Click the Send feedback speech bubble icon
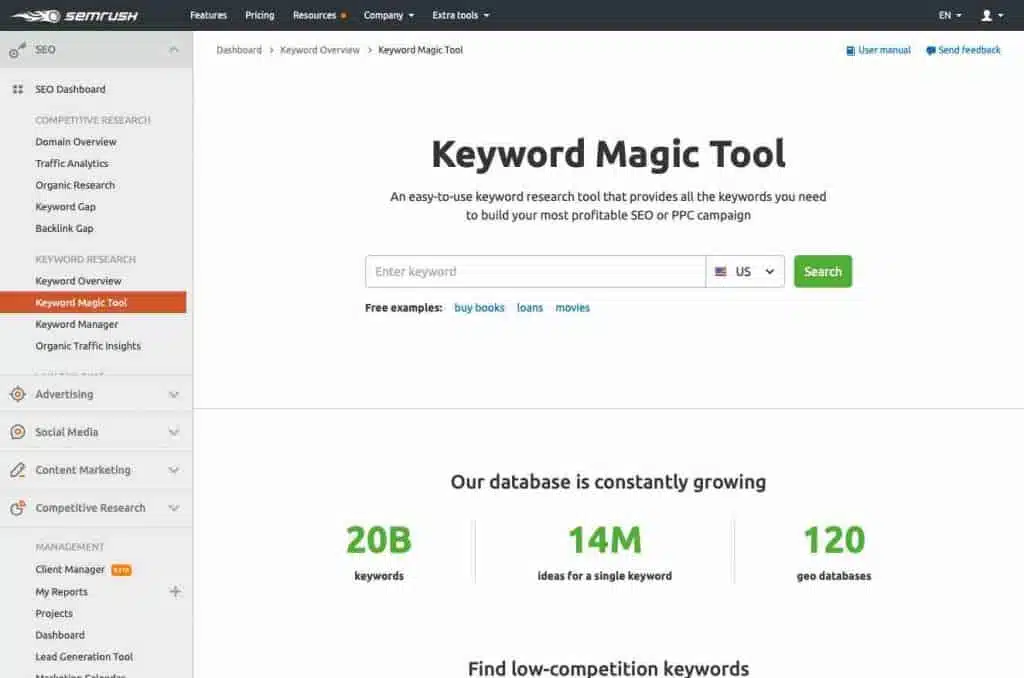The width and height of the screenshot is (1024, 678). pos(931,50)
